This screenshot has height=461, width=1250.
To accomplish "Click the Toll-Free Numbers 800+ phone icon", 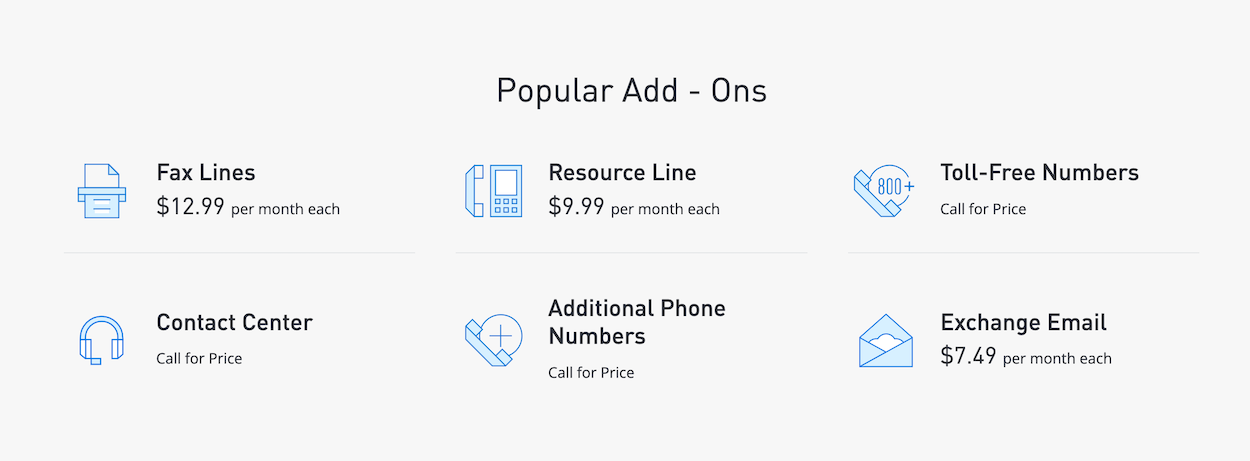I will (x=884, y=191).
